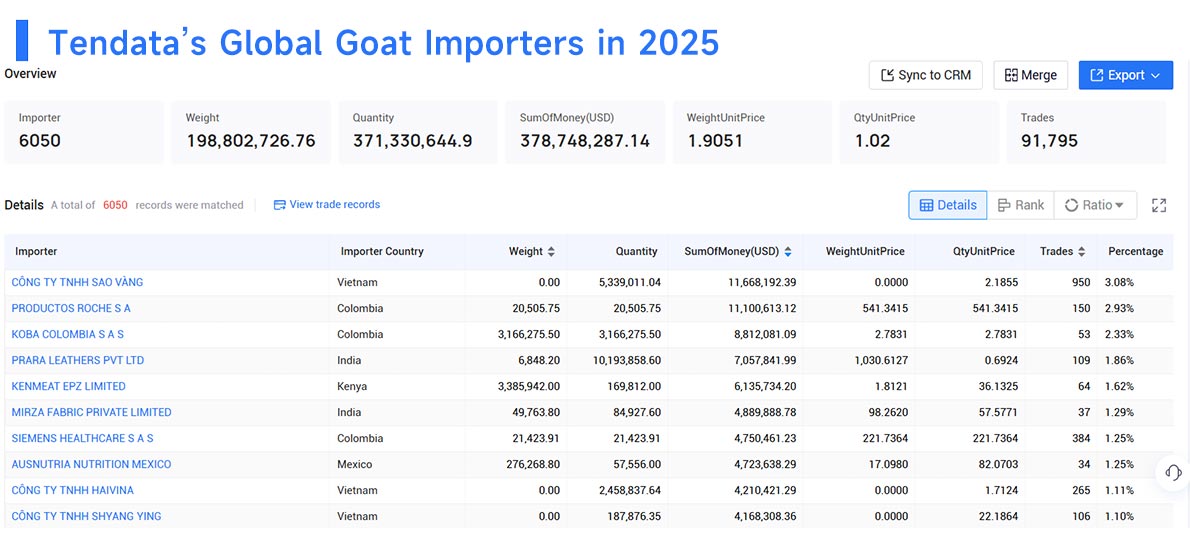Open importer KENMEAT EPZ LIMITED
Viewport: 1190px width, 533px height.
pyautogui.click(x=68, y=386)
